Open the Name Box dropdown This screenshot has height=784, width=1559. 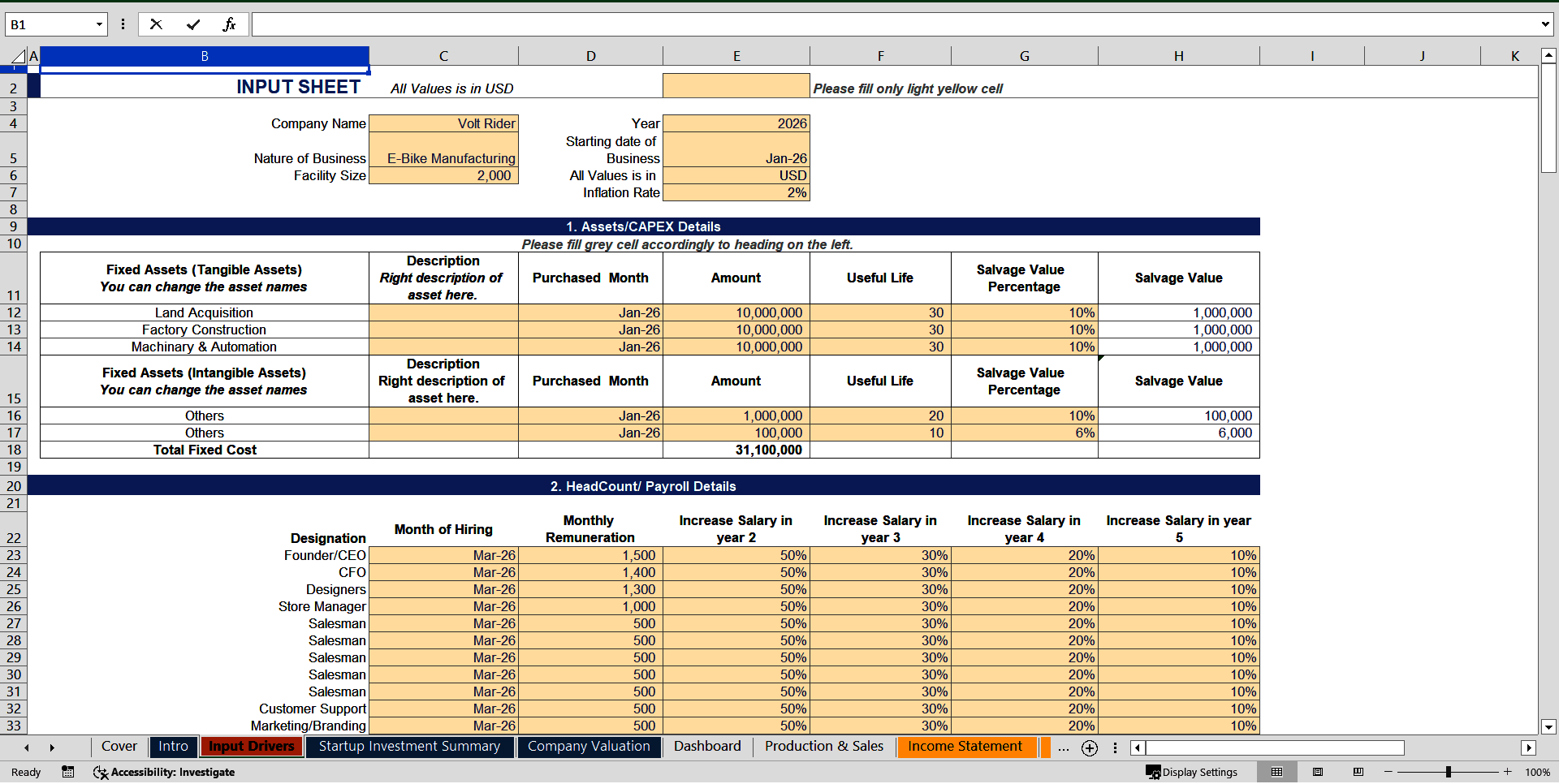coord(99,24)
